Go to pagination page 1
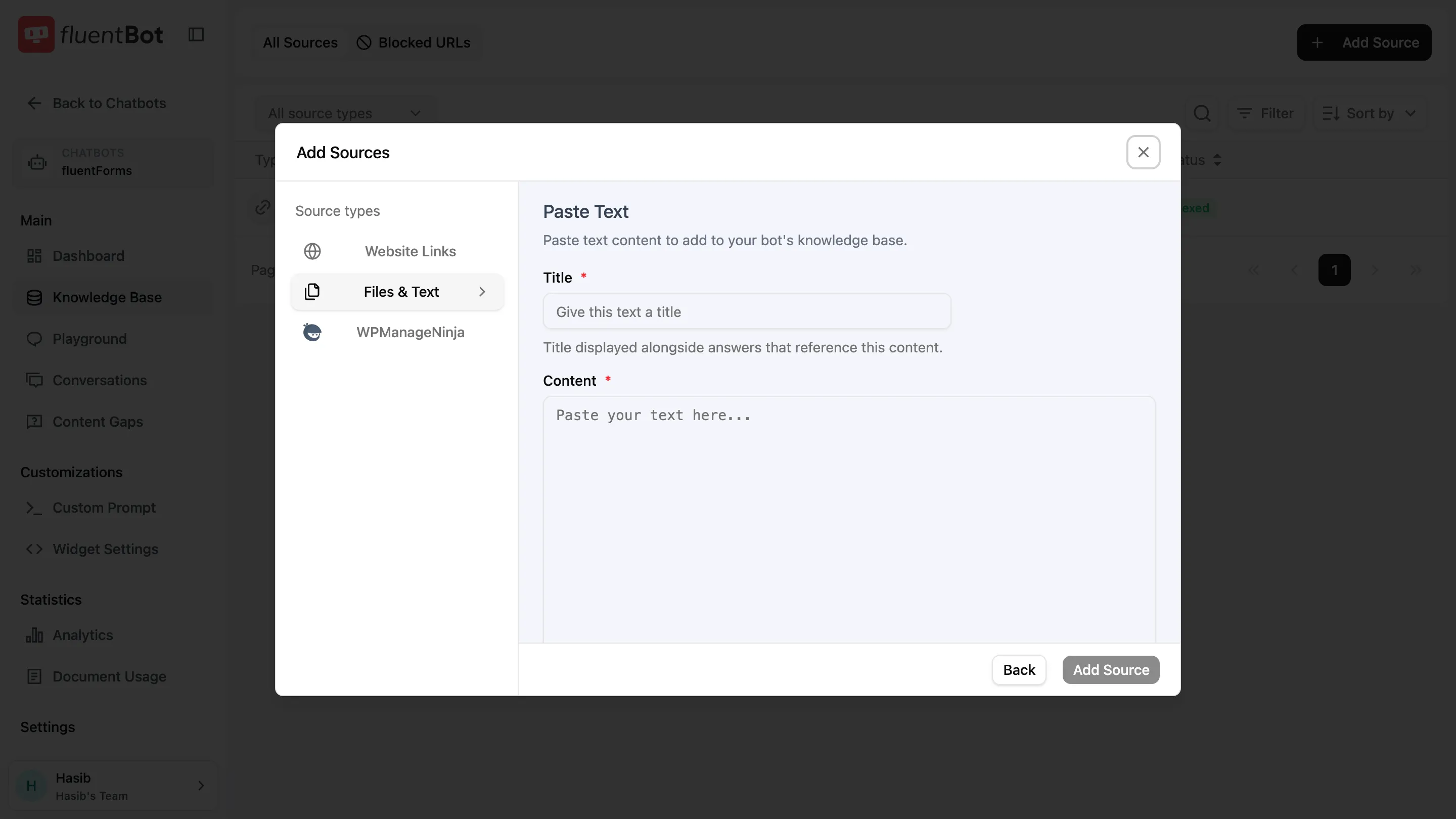Image resolution: width=1456 pixels, height=819 pixels. click(x=1334, y=270)
